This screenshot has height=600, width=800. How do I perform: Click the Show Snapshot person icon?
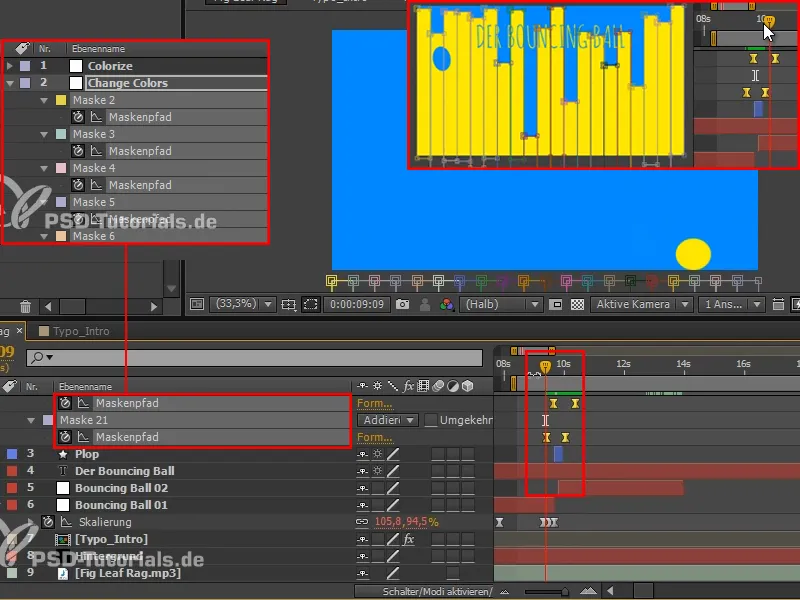[x=424, y=305]
